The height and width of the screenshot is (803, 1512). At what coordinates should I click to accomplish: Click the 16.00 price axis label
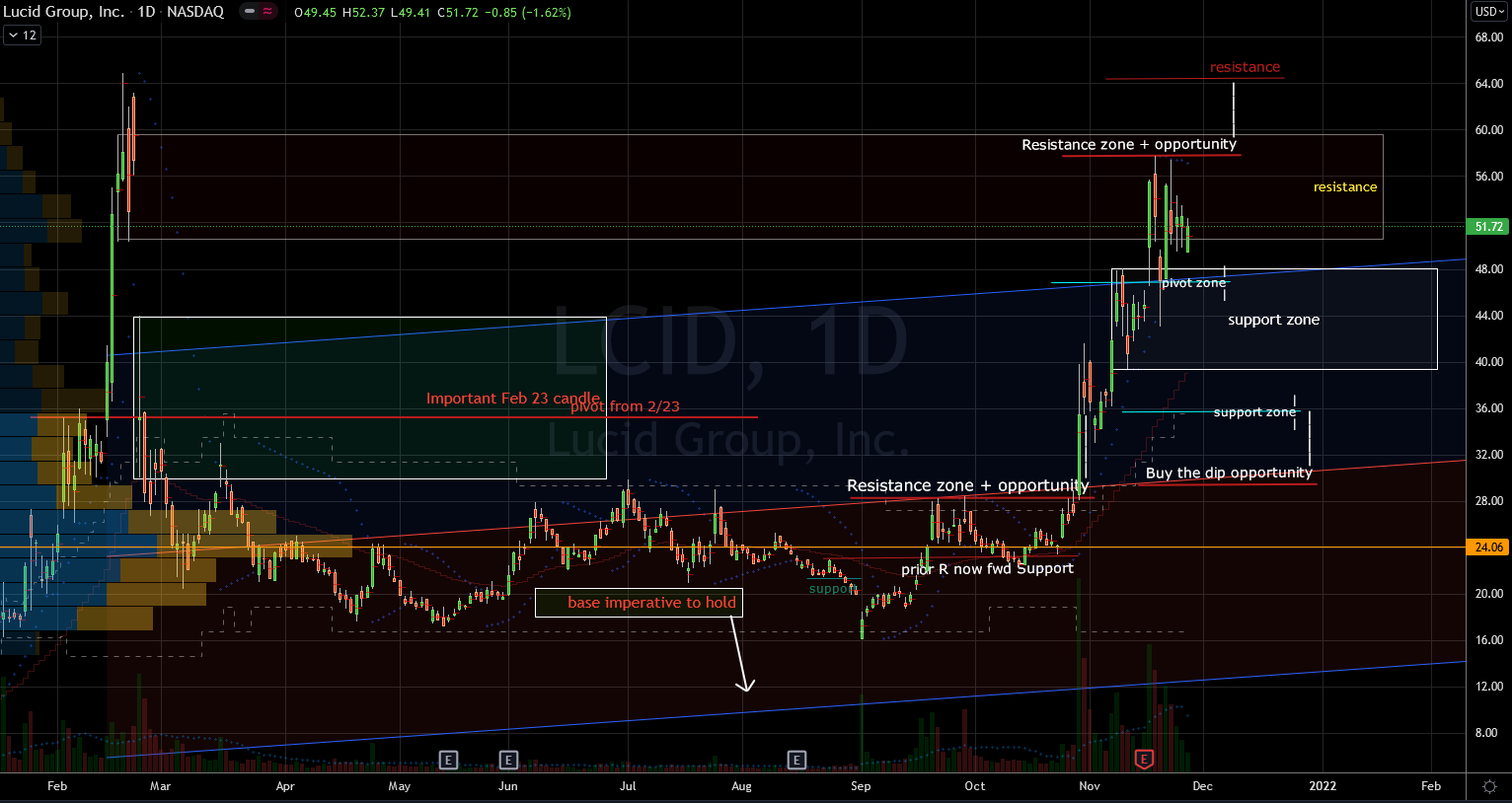(1488, 640)
